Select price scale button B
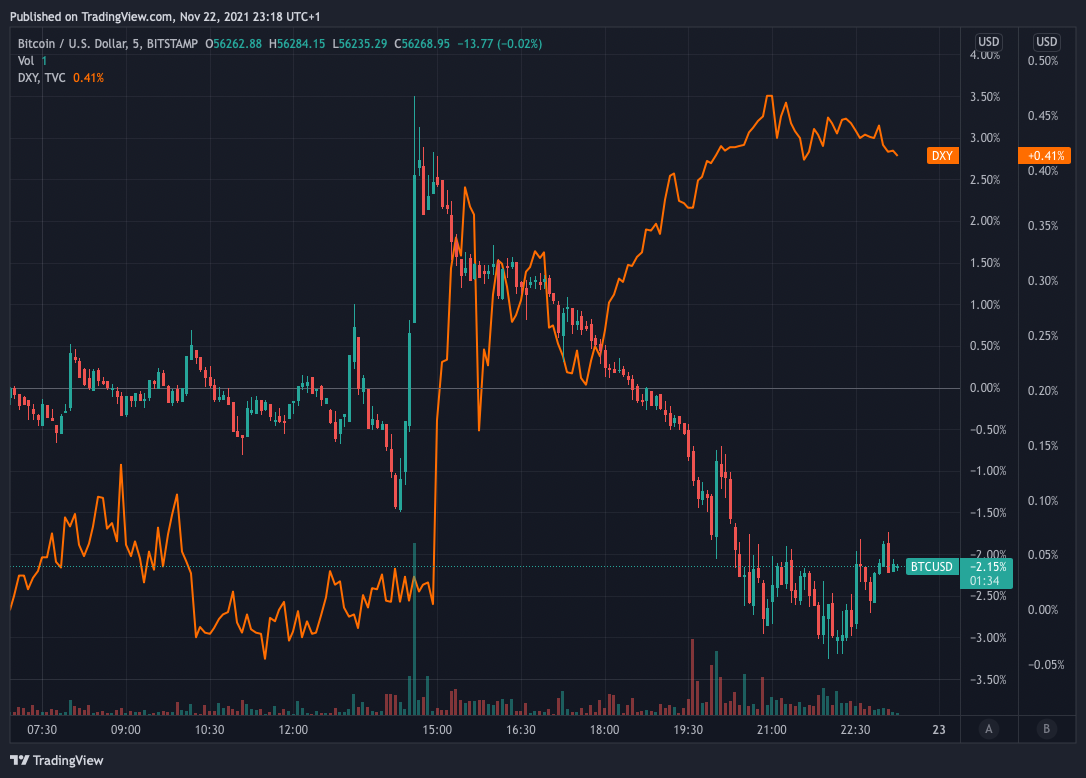1086x778 pixels. pos(1046,730)
